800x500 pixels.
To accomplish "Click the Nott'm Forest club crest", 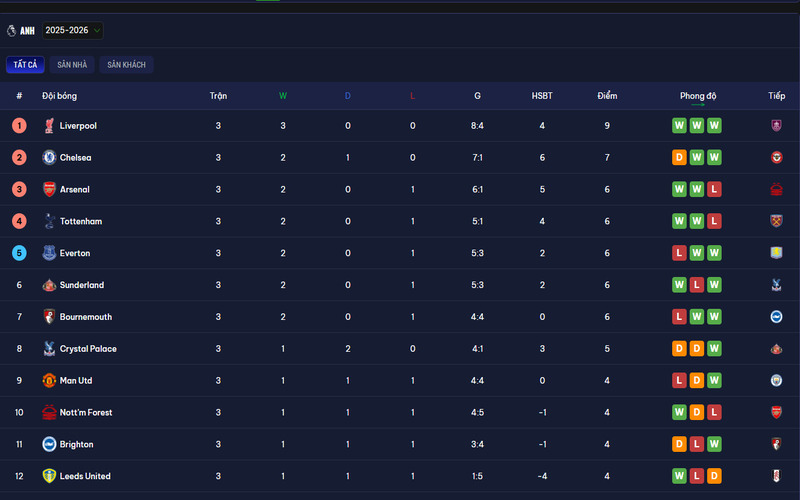I will 49,412.
